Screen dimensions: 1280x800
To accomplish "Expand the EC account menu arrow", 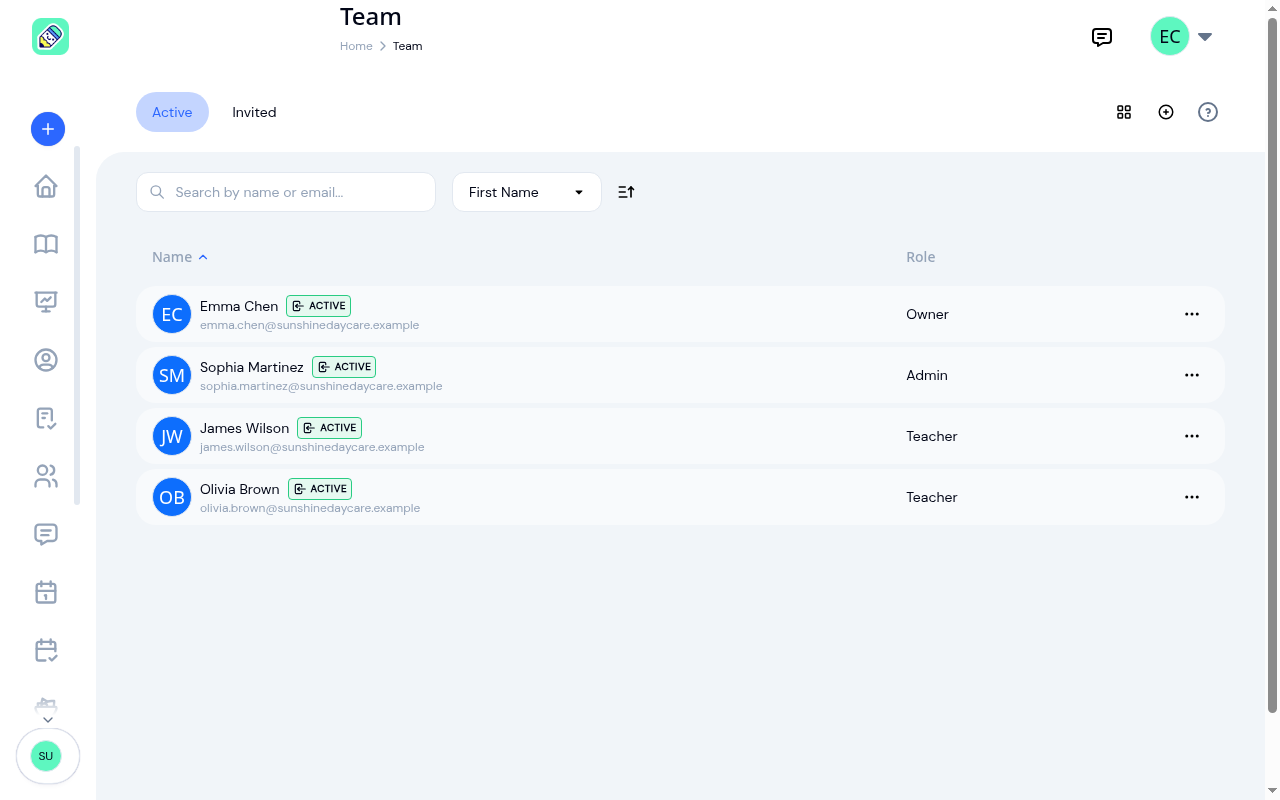I will click(x=1205, y=37).
